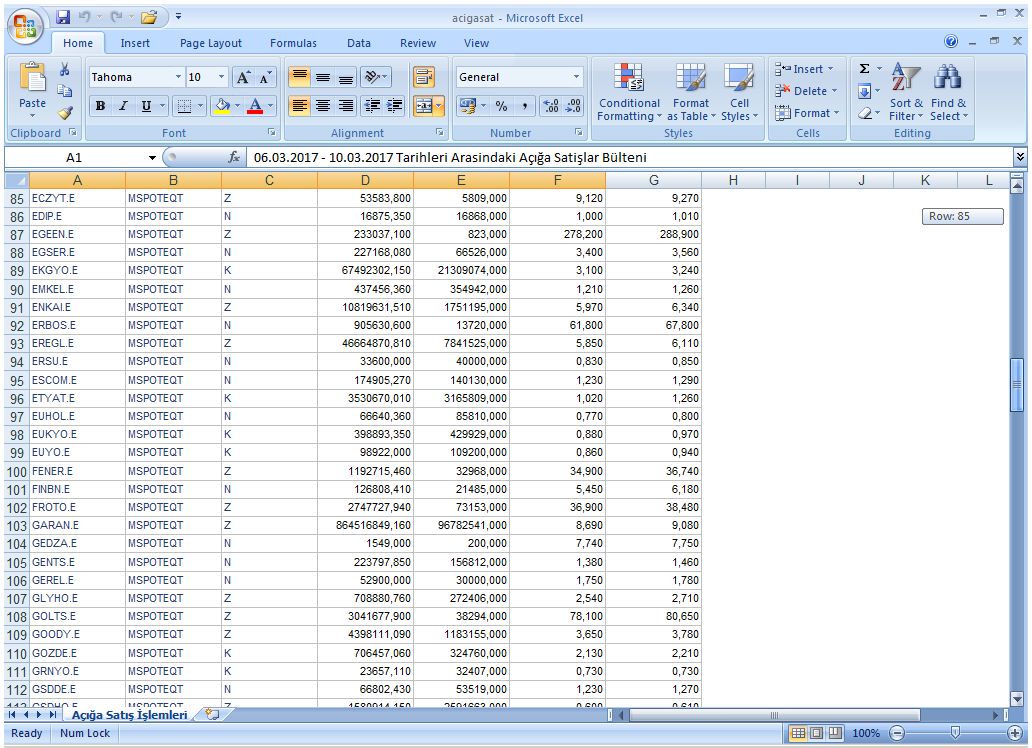
Task: Open file using folder icon in quick access
Action: (149, 17)
